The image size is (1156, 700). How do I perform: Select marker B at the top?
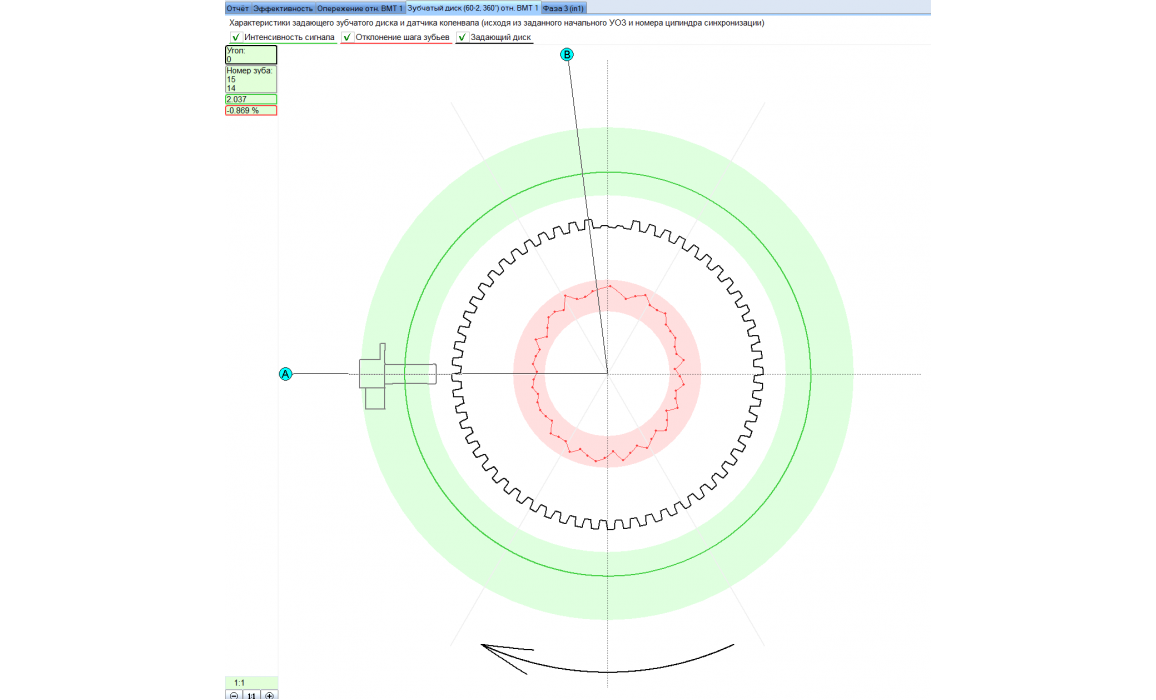pyautogui.click(x=567, y=55)
